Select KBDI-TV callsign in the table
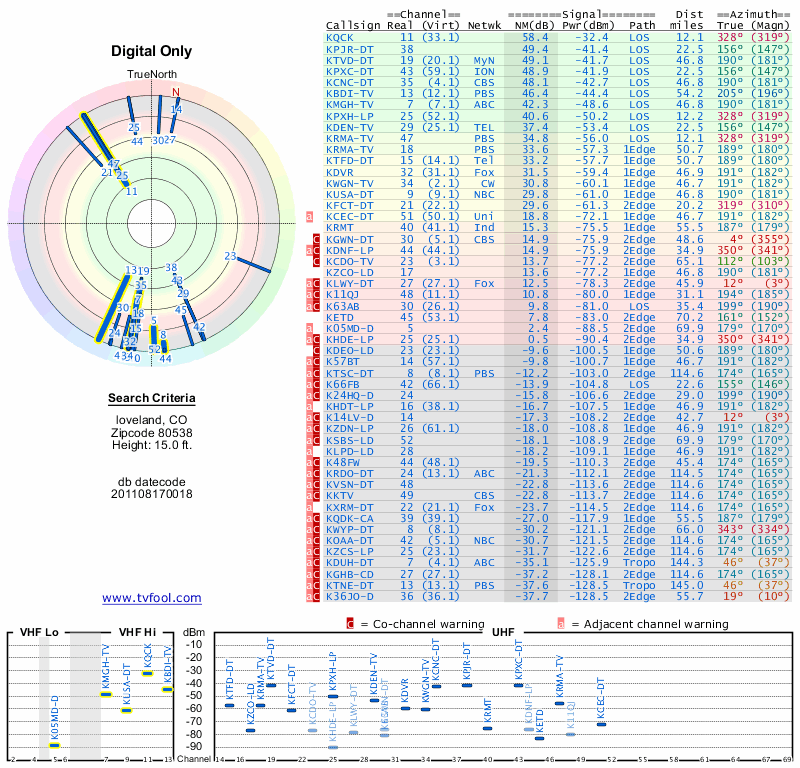800x768 pixels. [350, 94]
